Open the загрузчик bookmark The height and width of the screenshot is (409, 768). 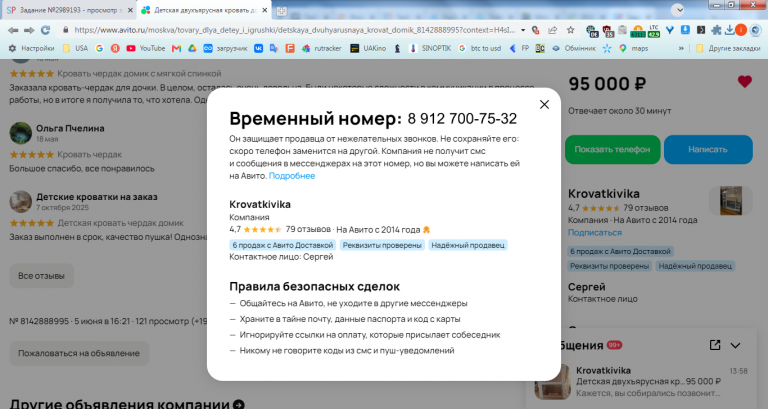click(225, 48)
